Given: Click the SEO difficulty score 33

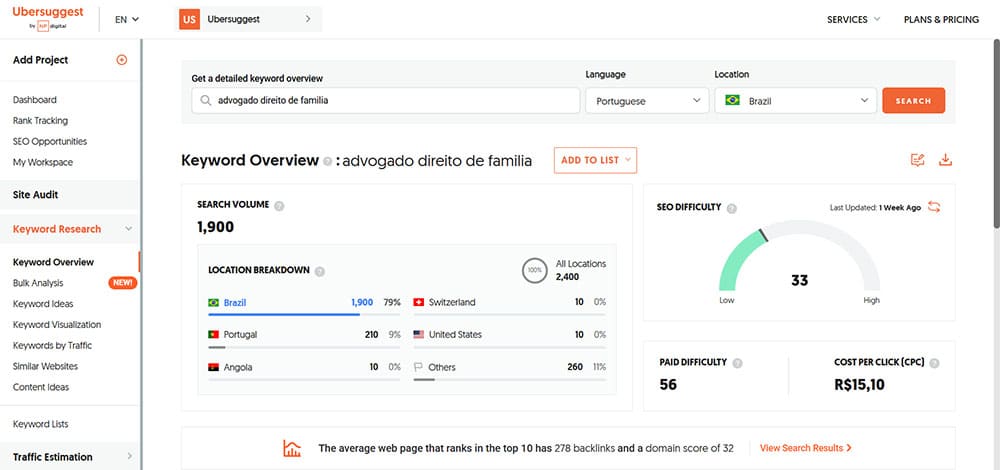Looking at the screenshot, I should [x=799, y=280].
